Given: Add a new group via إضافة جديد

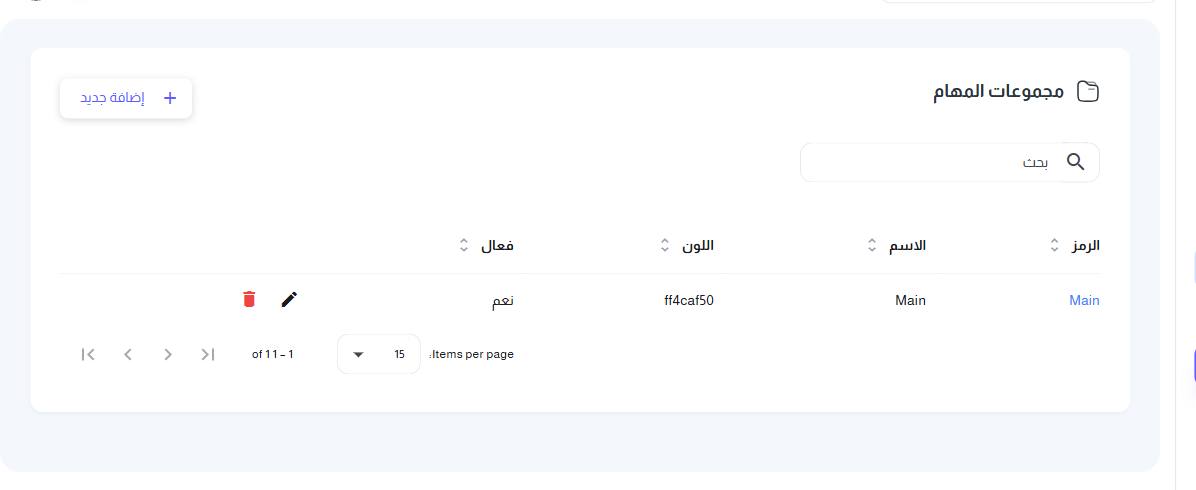Looking at the screenshot, I should (x=126, y=98).
